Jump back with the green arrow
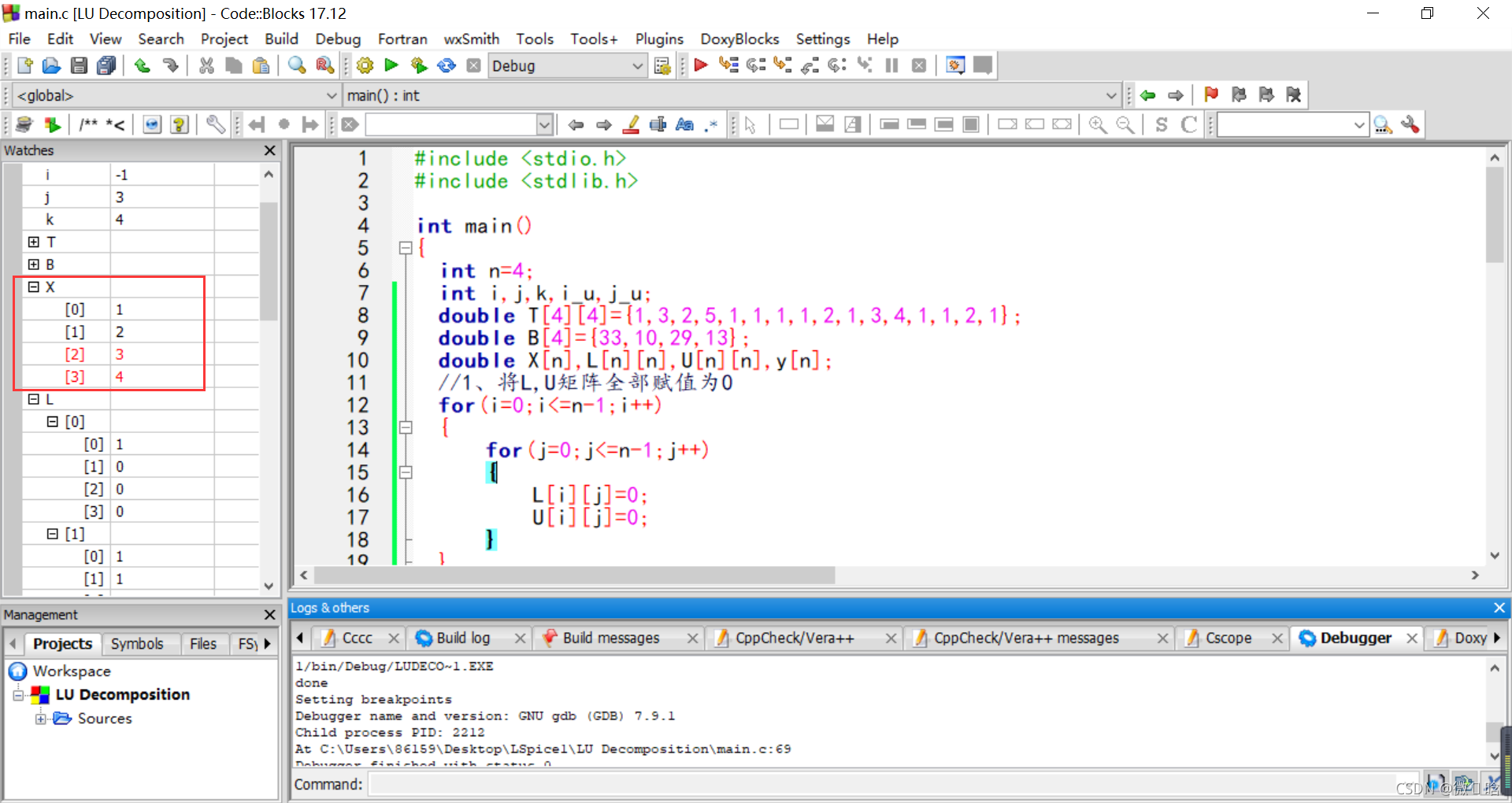 (1147, 94)
